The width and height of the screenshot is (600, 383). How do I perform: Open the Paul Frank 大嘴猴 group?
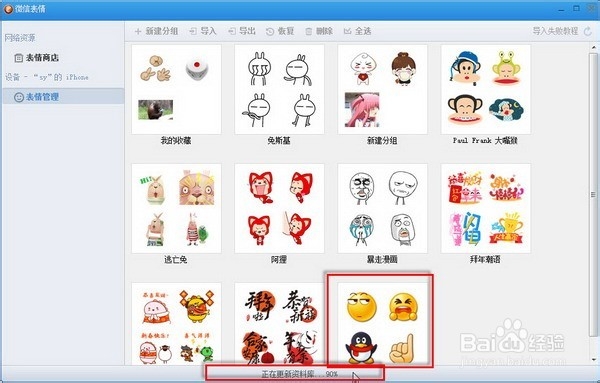click(486, 89)
